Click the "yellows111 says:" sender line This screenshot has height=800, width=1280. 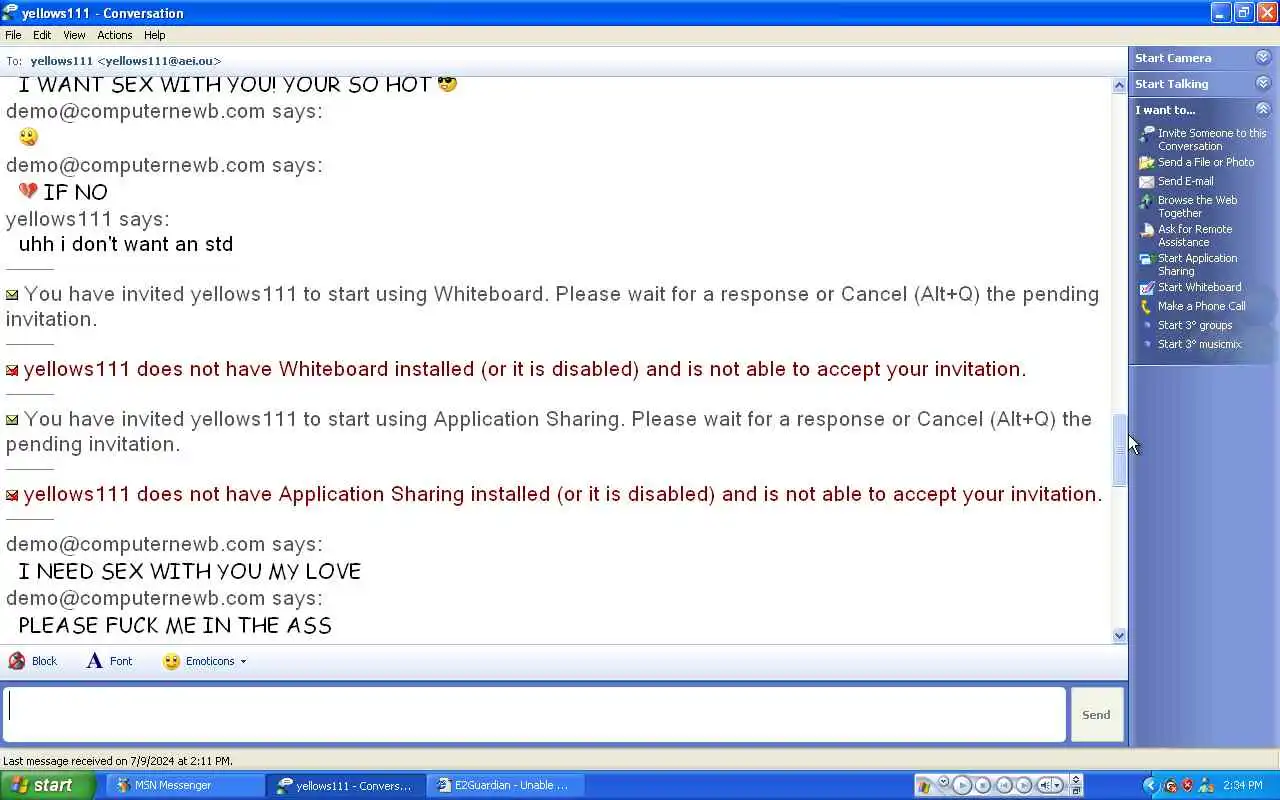pos(88,219)
